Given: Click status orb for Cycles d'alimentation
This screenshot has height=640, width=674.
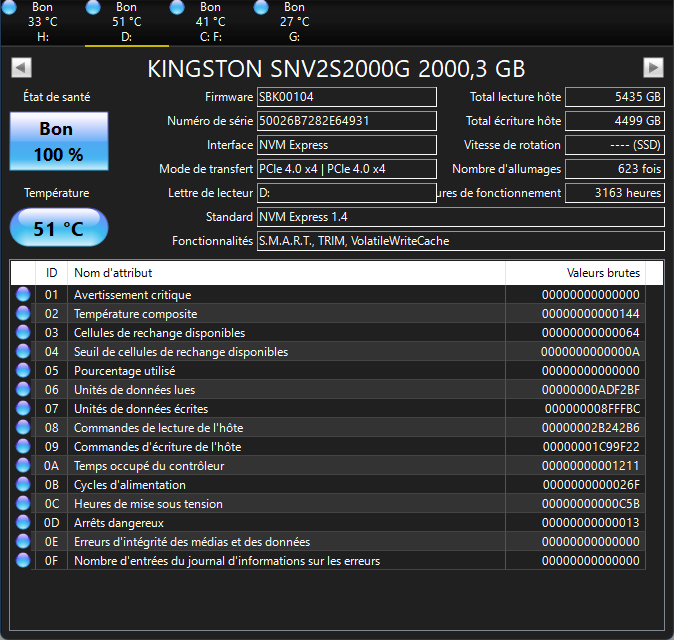Looking at the screenshot, I should tap(23, 485).
